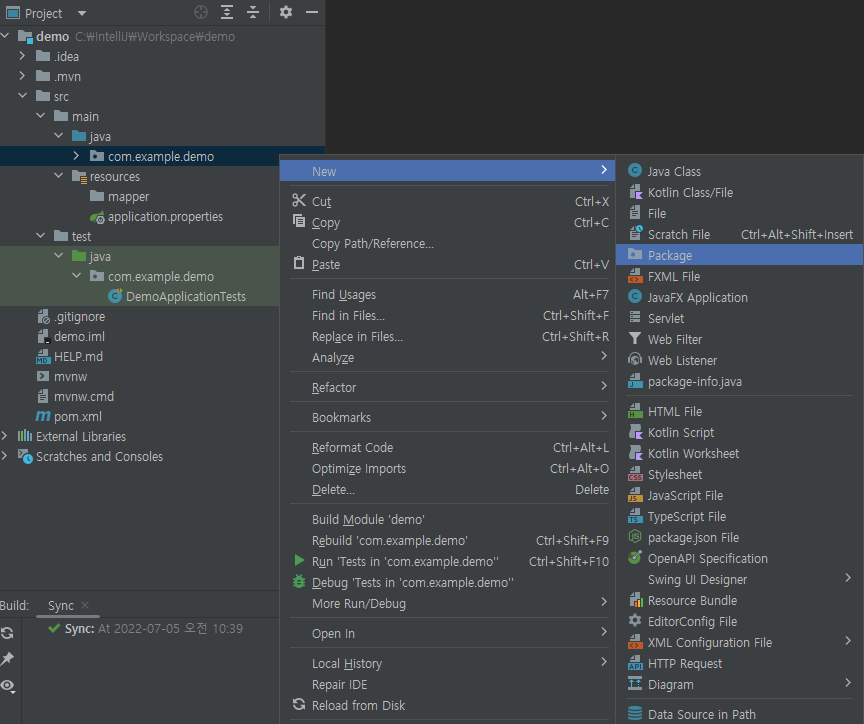This screenshot has height=724, width=864.
Task: Expand com.example.demo under main java
Action: [76, 156]
